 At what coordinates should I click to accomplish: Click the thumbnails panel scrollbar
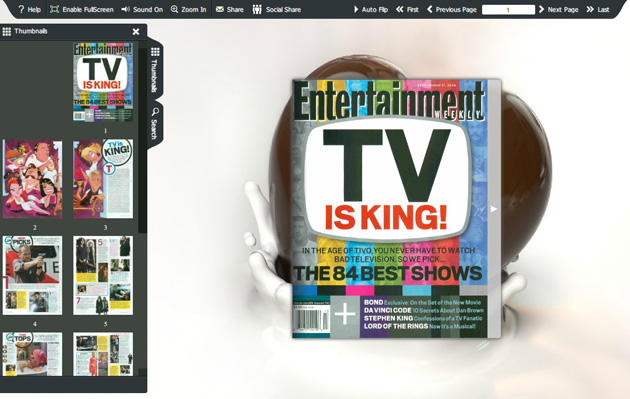point(142,141)
